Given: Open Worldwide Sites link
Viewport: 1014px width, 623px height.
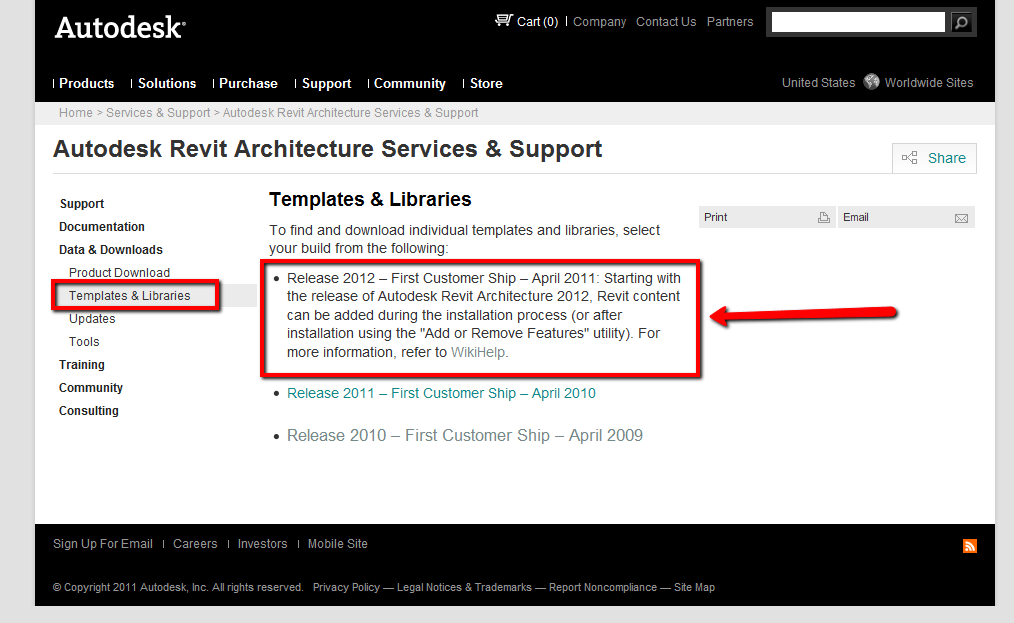Looking at the screenshot, I should (929, 83).
